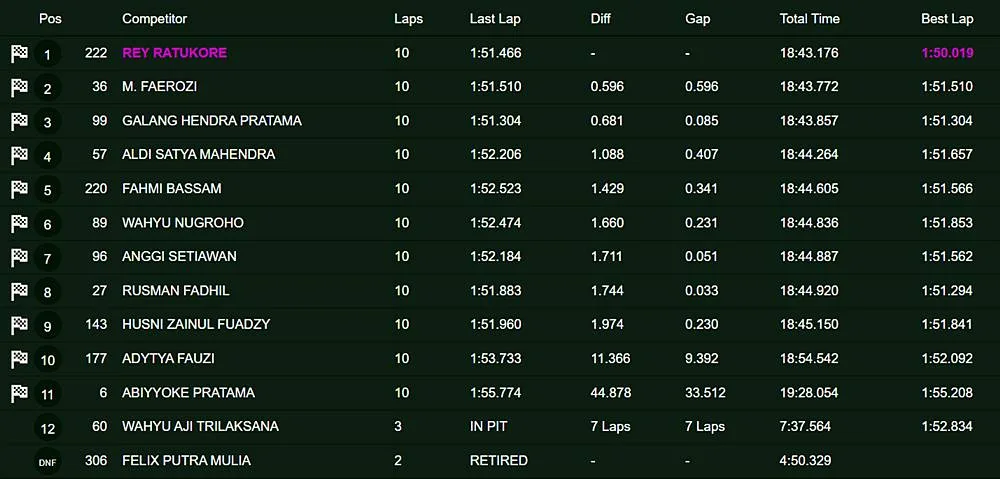Click the Best Lap column header

(947, 19)
